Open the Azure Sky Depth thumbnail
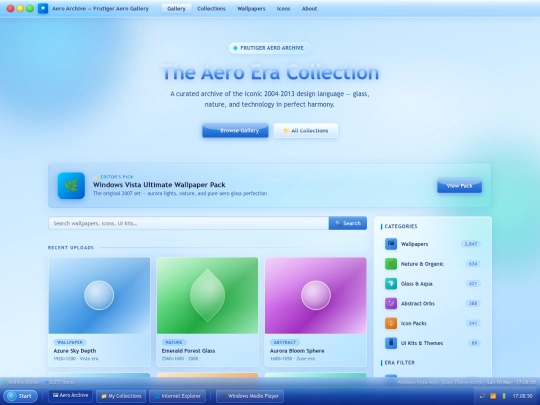540x405 pixels. (99, 295)
